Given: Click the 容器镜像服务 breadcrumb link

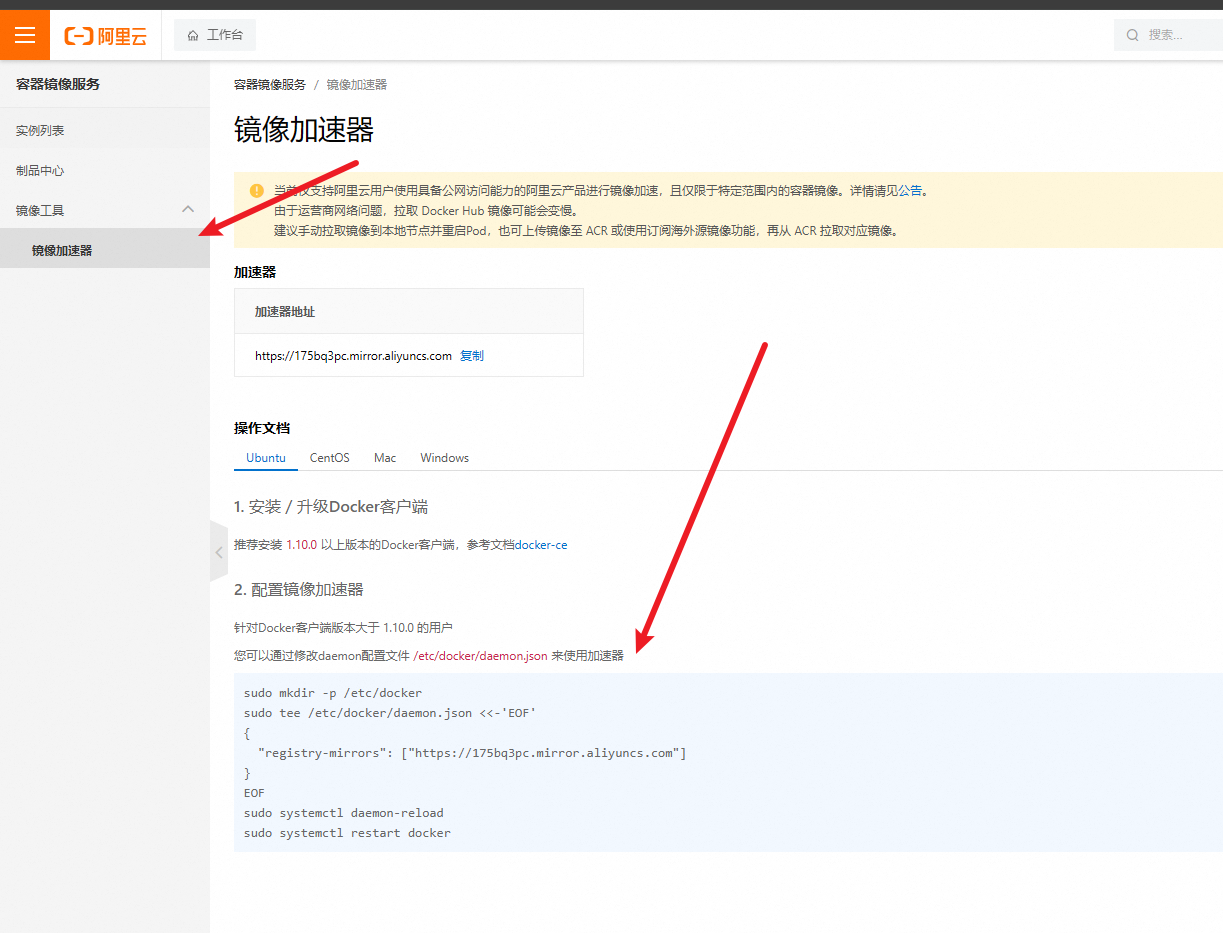Looking at the screenshot, I should pos(270,85).
